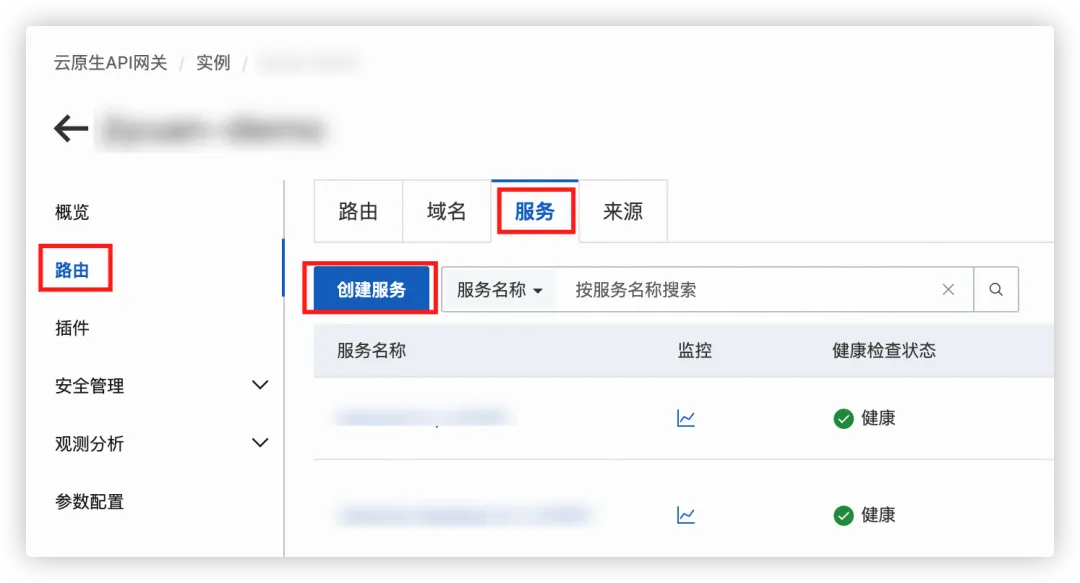Screen dimensions: 1080x583
Task: Switch to the 来源 tab
Action: [x=623, y=212]
